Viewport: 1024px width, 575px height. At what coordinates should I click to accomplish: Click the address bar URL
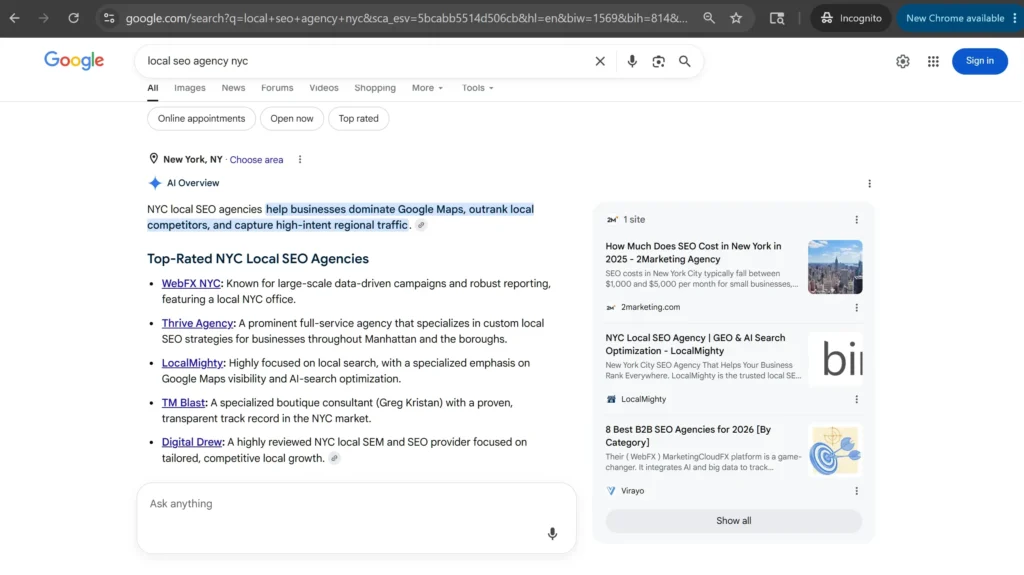click(406, 18)
